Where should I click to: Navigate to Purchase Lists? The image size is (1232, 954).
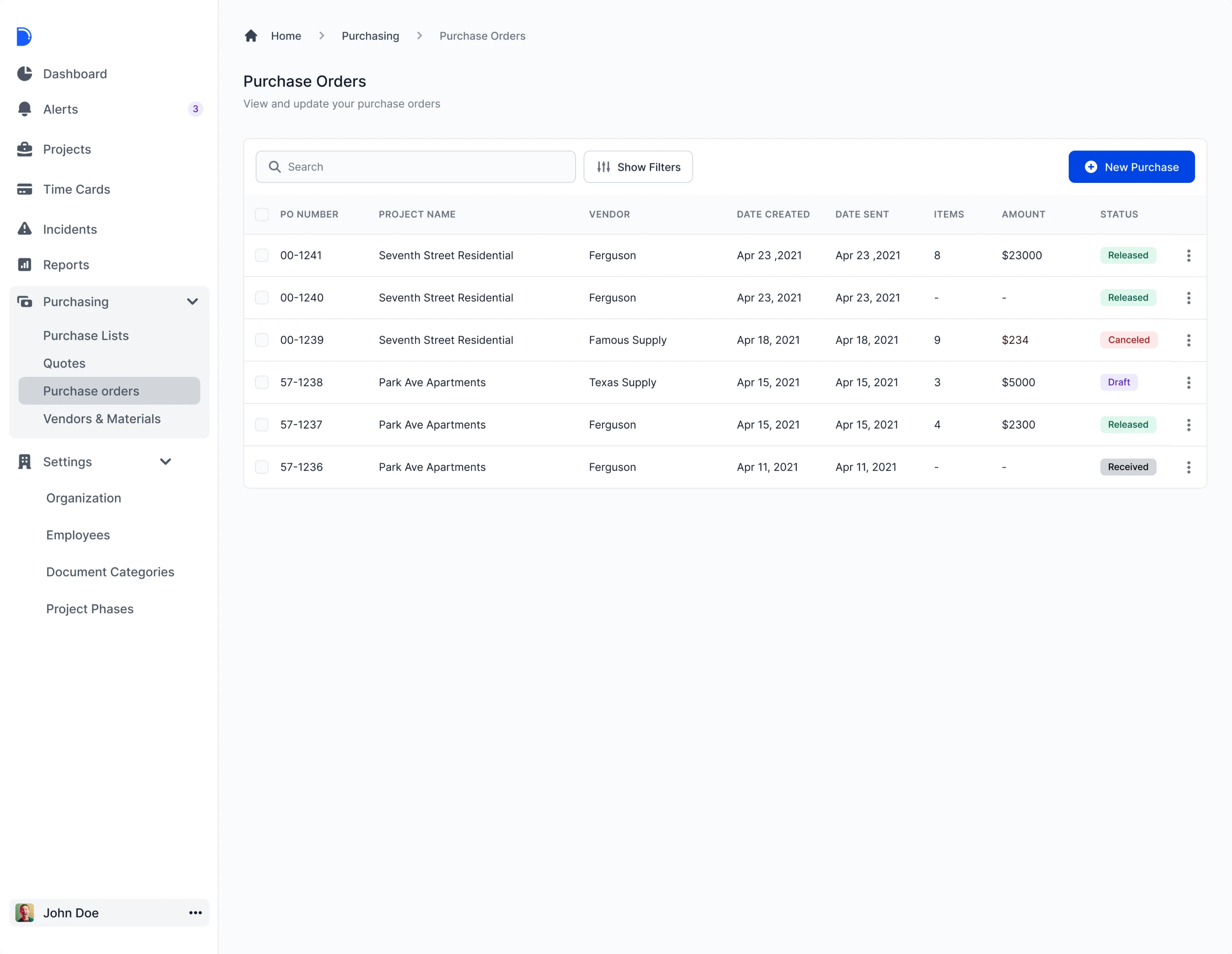[86, 335]
